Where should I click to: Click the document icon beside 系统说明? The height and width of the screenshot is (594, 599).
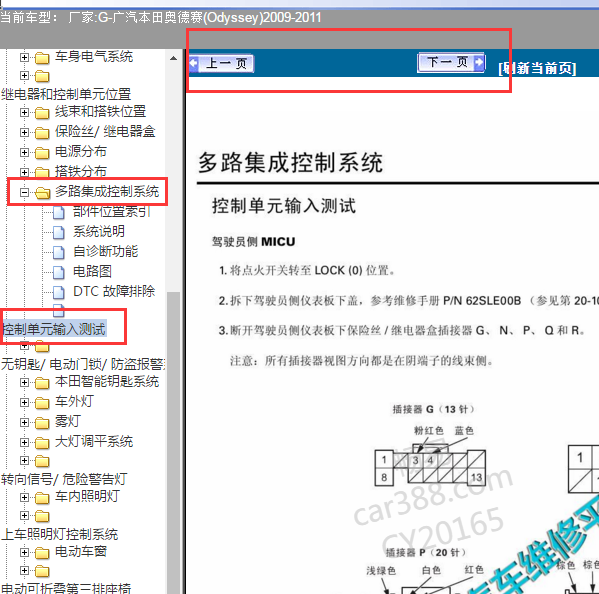click(x=58, y=232)
